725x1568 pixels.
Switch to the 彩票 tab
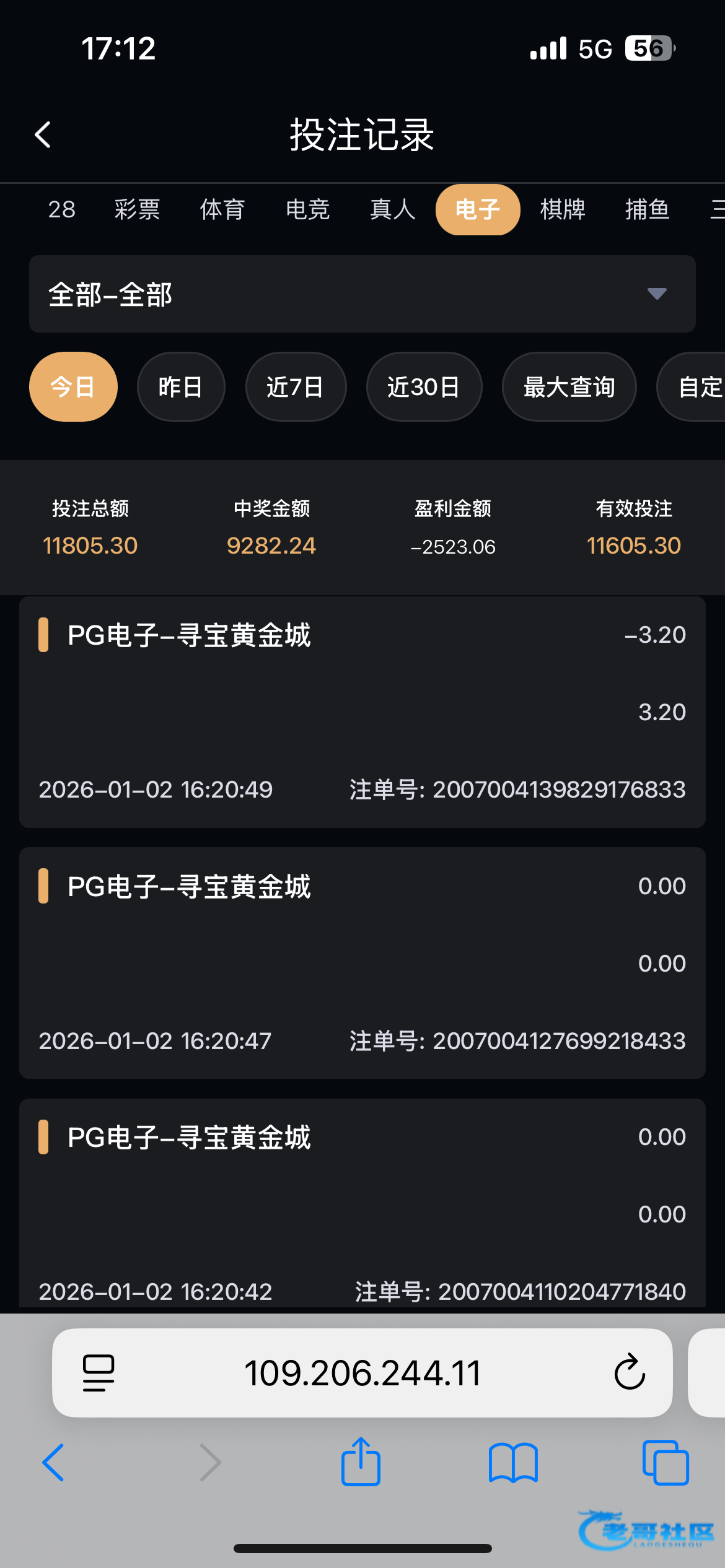pyautogui.click(x=137, y=209)
